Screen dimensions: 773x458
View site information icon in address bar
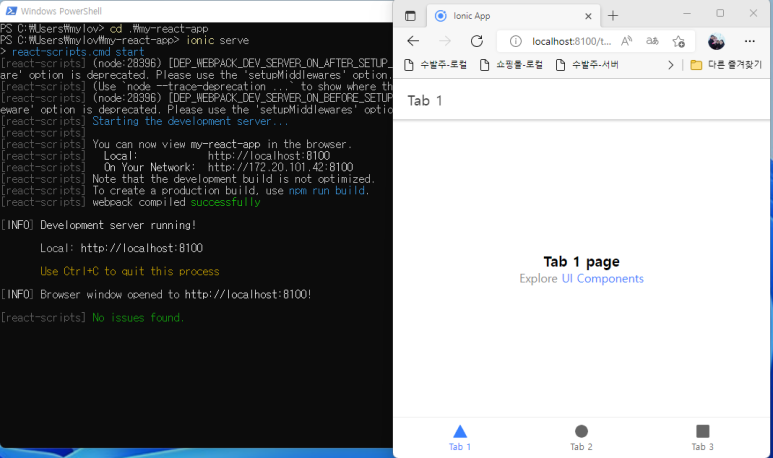point(515,41)
